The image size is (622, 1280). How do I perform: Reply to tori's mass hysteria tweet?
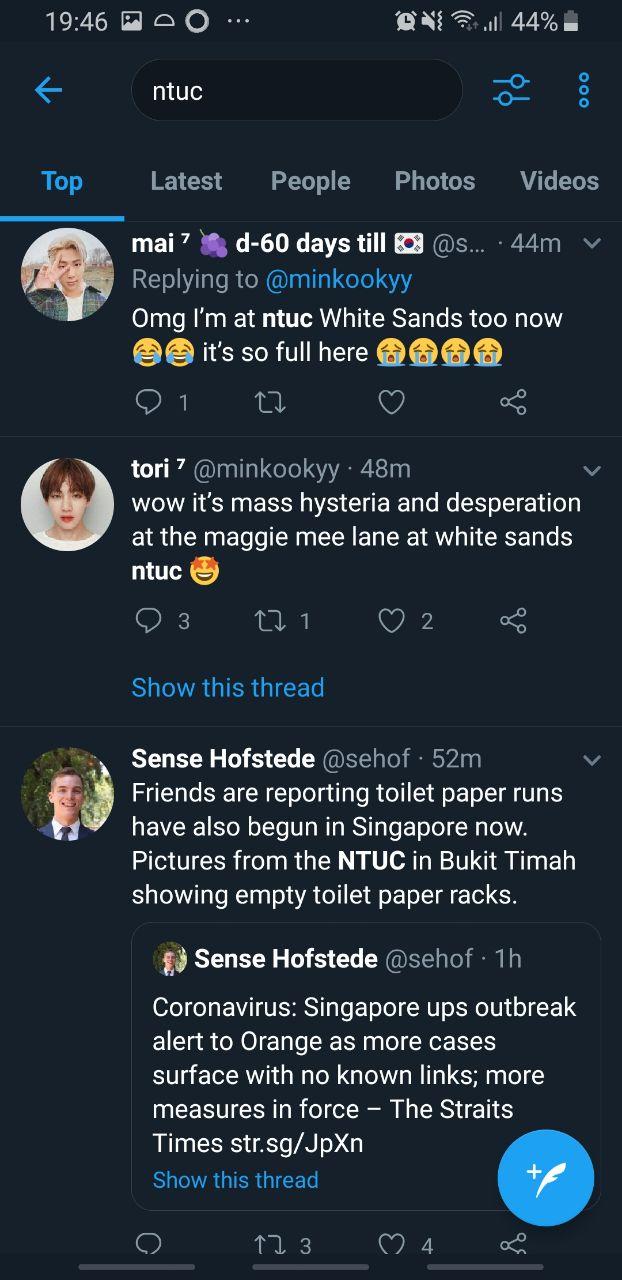tap(148, 621)
